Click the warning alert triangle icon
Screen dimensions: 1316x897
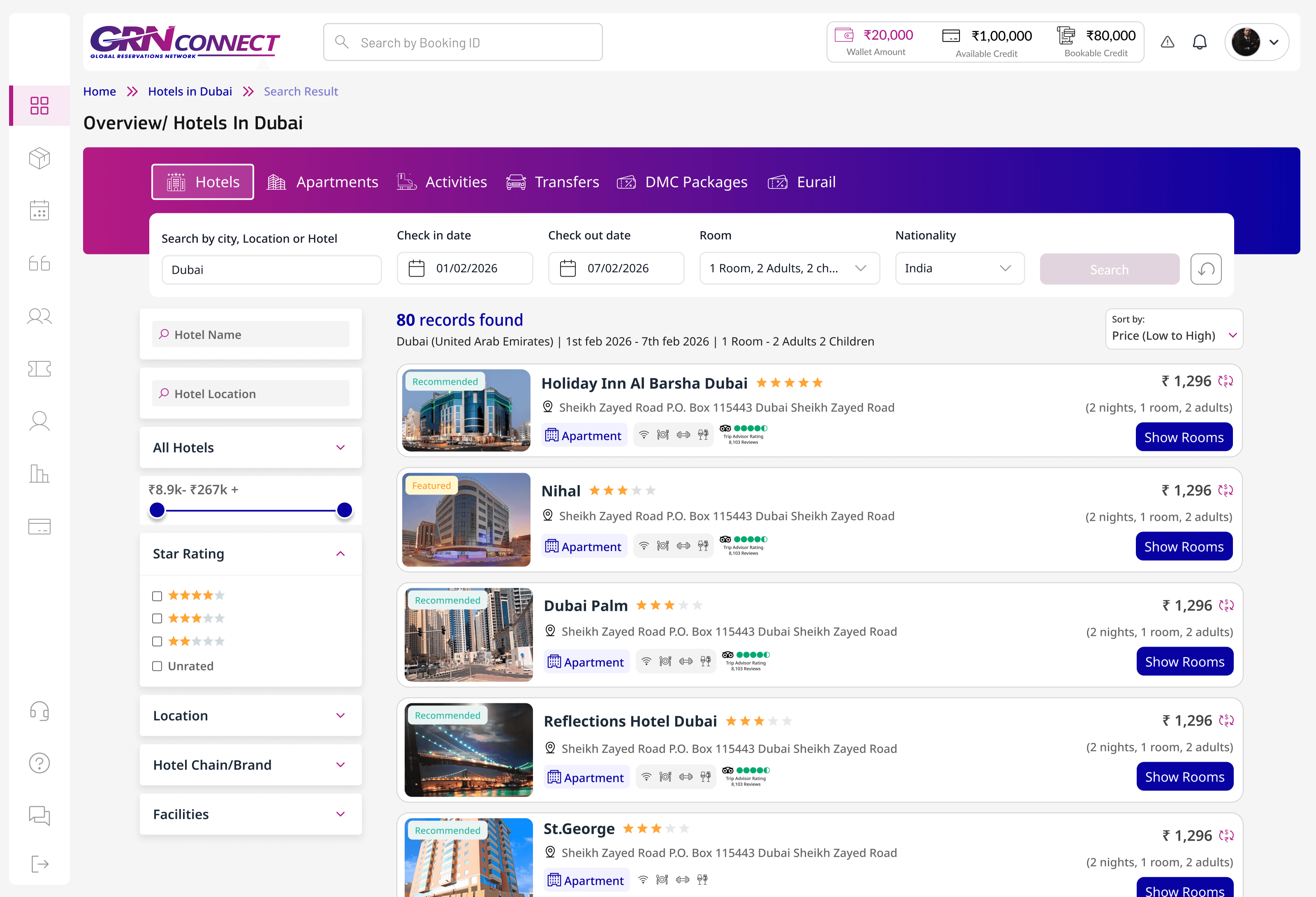(x=1167, y=42)
